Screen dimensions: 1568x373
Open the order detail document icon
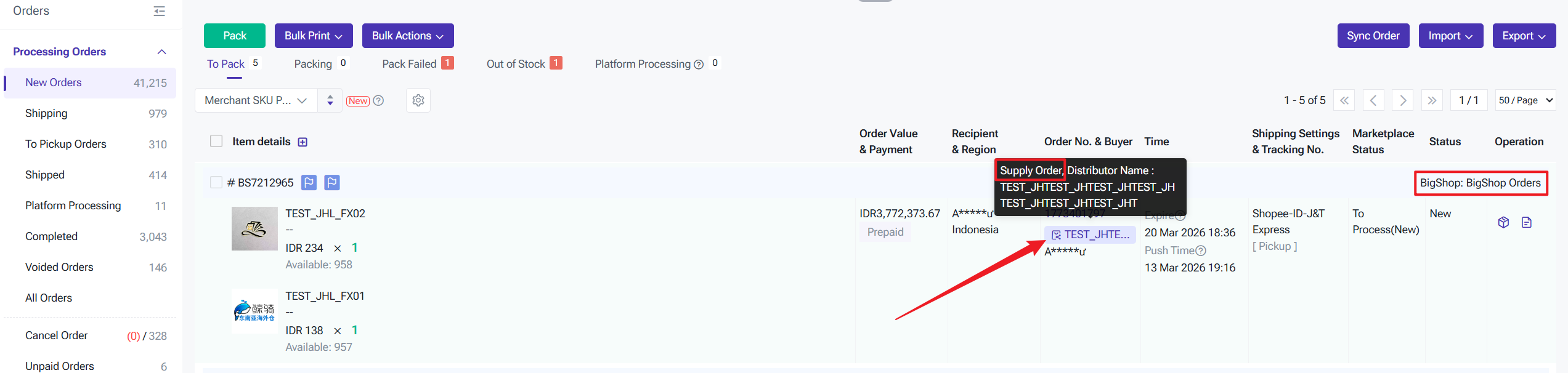(x=1526, y=222)
